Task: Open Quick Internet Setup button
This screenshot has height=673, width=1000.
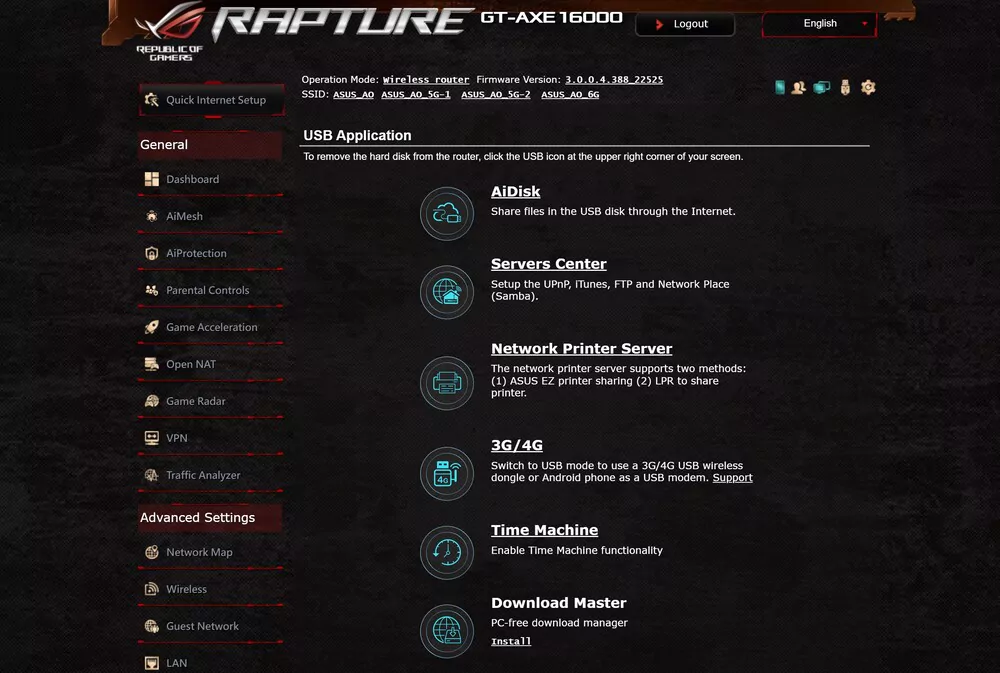Action: tap(212, 100)
